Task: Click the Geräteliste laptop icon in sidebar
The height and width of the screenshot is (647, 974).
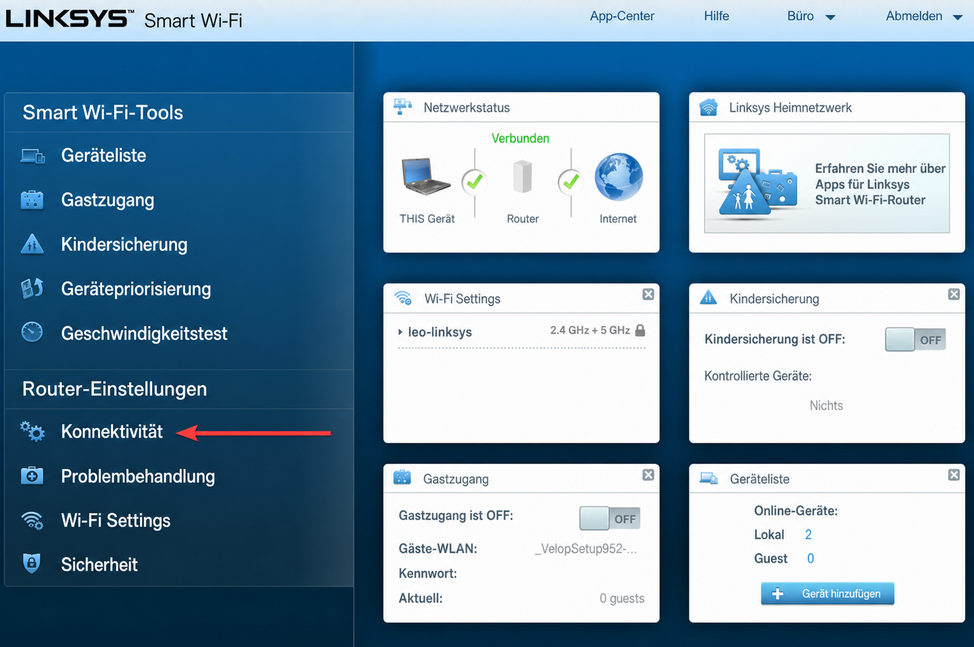Action: [32, 156]
